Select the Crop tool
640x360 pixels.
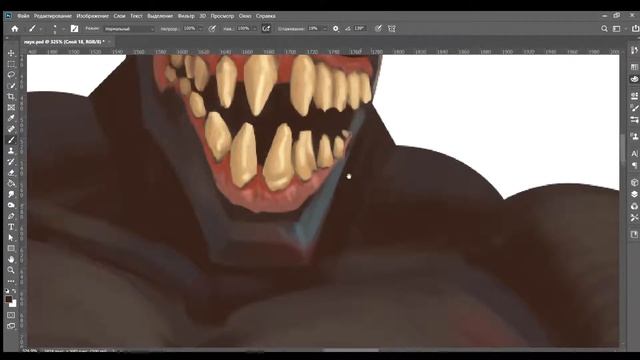[11, 97]
